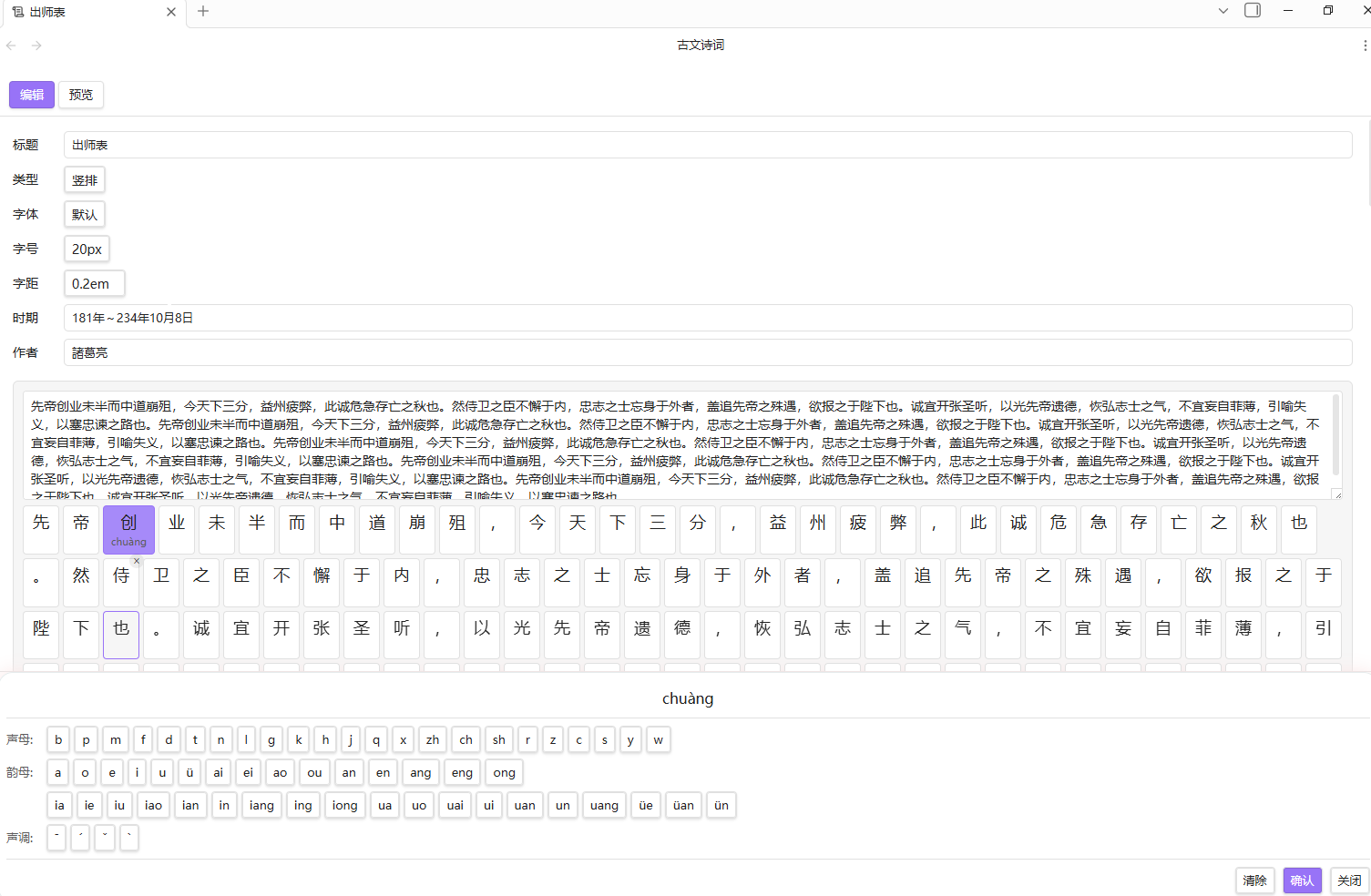The height and width of the screenshot is (896, 1371).
Task: Pick the third tone mark (dipping)
Action: pyautogui.click(x=105, y=838)
